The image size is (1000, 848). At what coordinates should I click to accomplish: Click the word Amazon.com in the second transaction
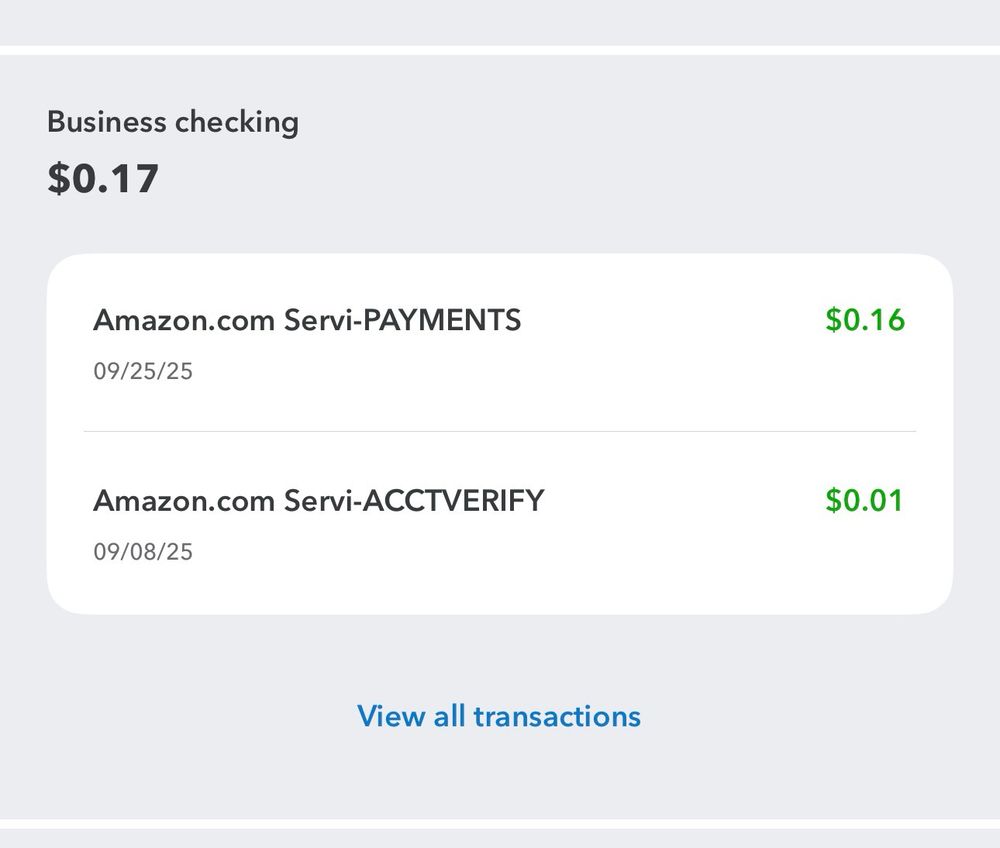[x=184, y=500]
